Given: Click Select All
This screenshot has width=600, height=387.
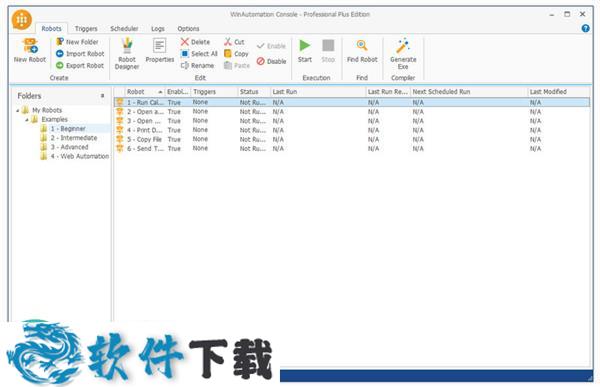Looking at the screenshot, I should click(x=199, y=54).
